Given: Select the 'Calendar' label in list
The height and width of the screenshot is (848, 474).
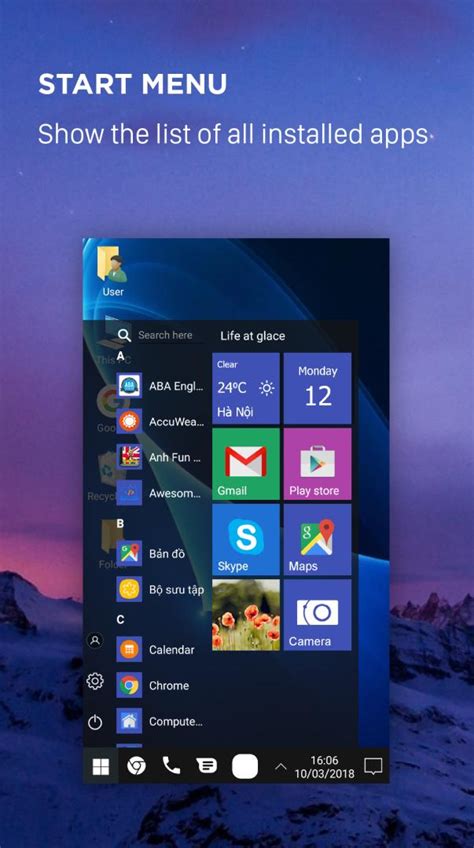Looking at the screenshot, I should coord(172,650).
